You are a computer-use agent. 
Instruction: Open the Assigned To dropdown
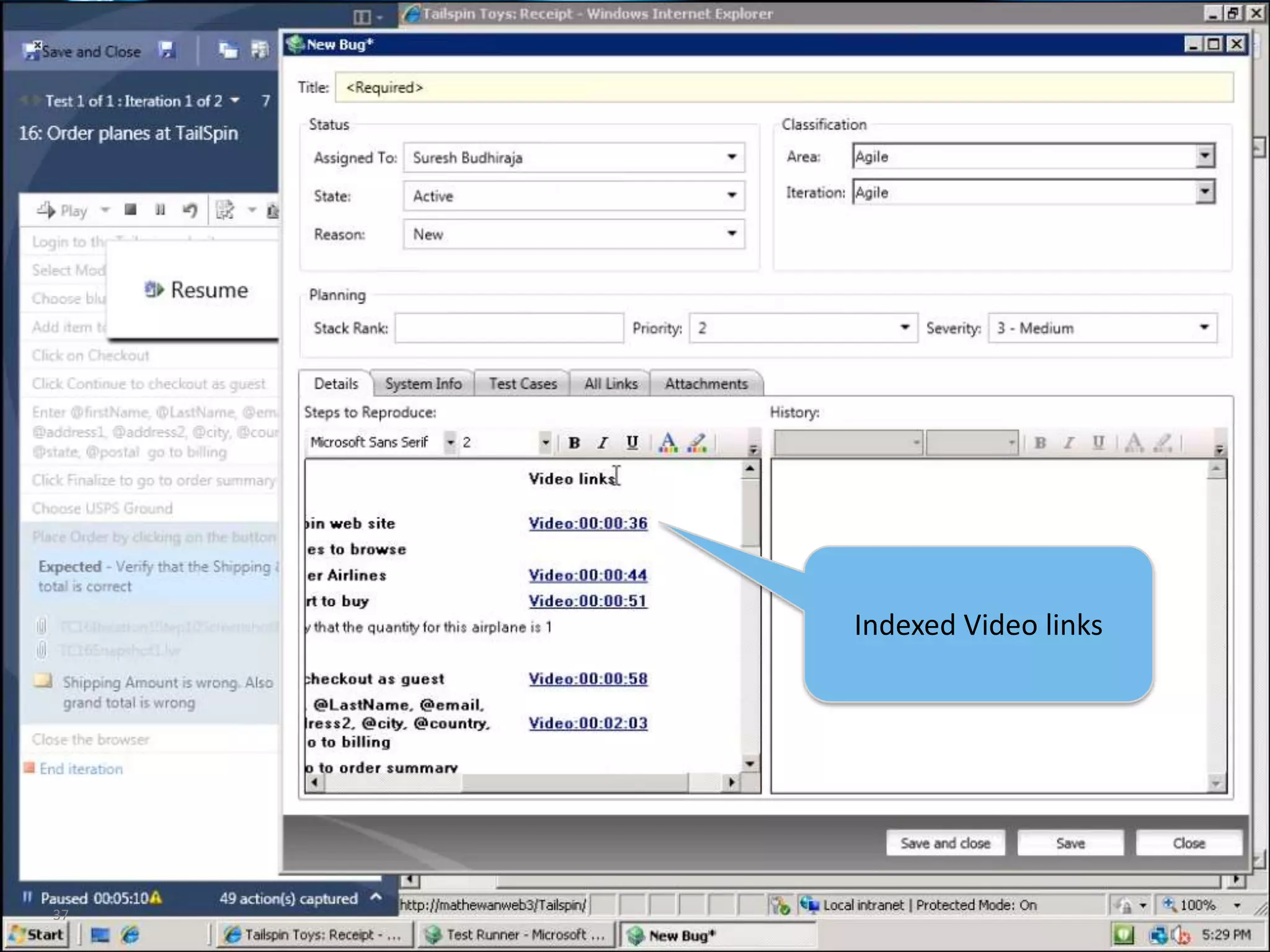click(732, 157)
